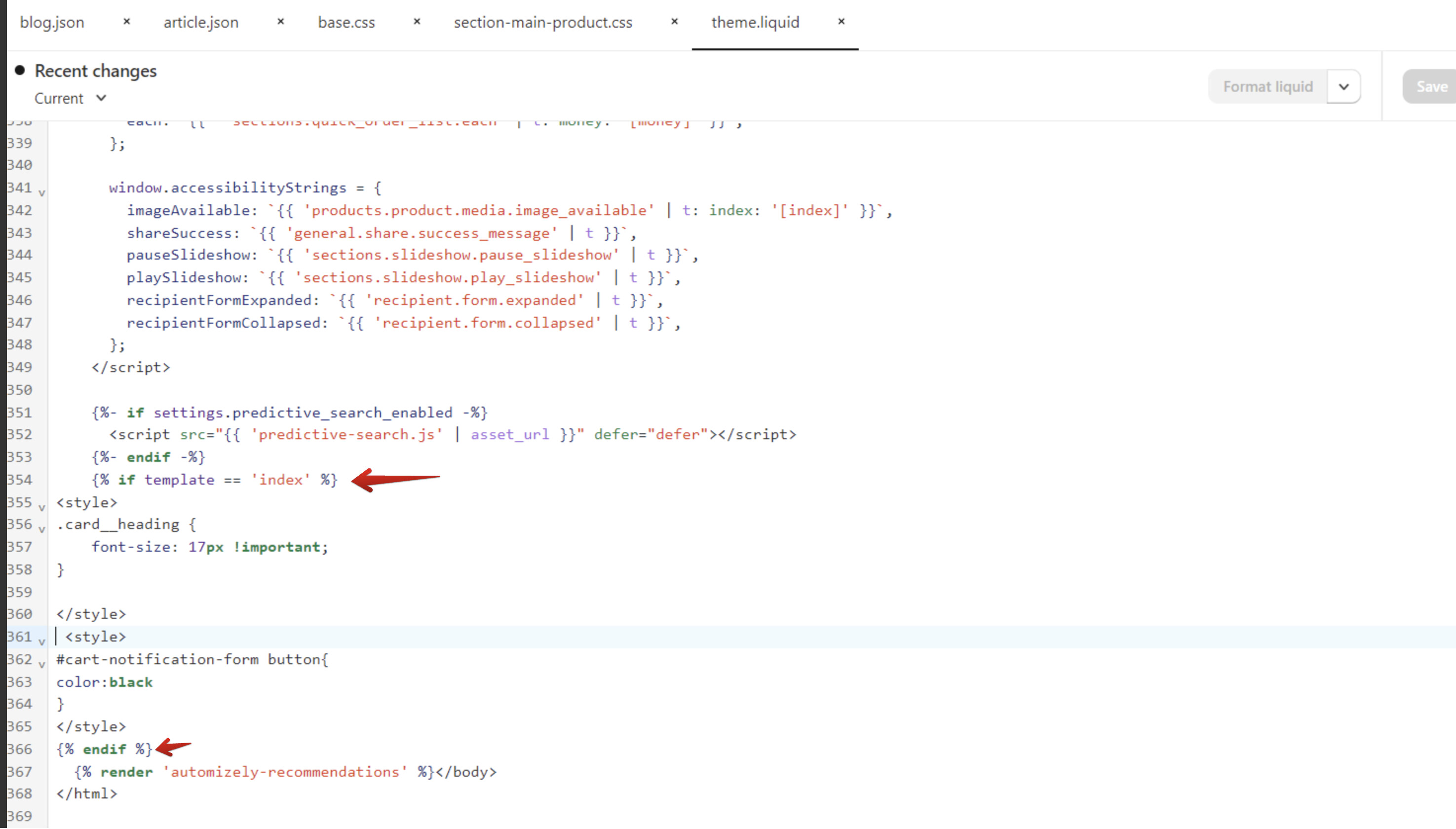Close the base.css tab
Viewport: 1456px width, 829px height.
(416, 22)
